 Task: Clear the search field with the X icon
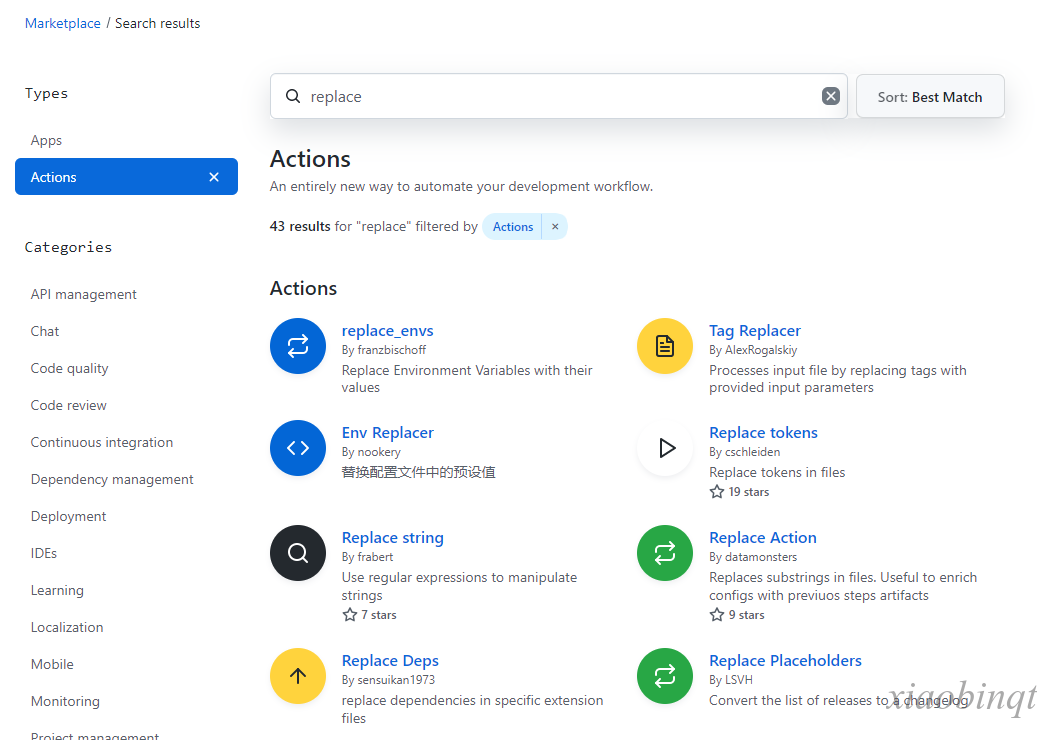[x=831, y=96]
